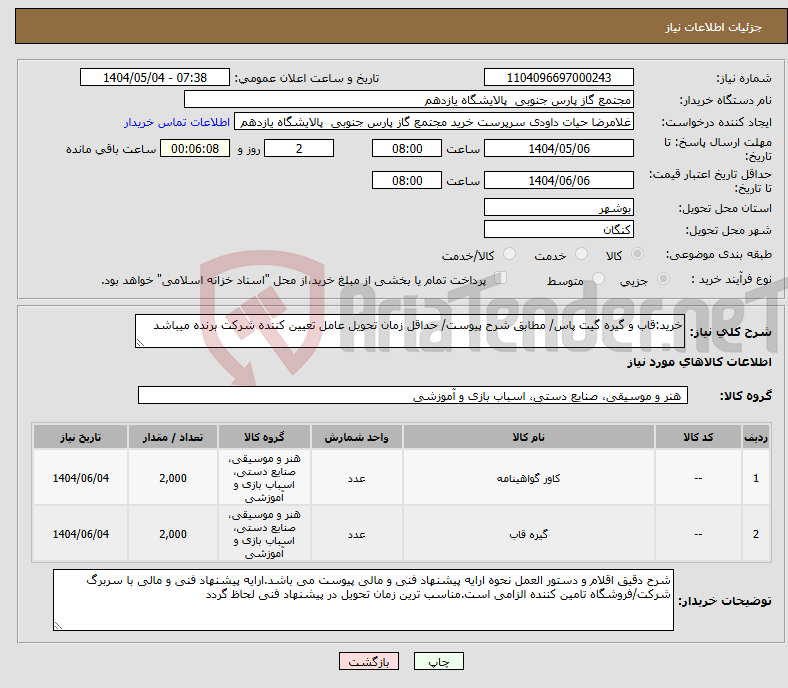Click the need date in کاور گواهینامه row
Screen dimensions: 788x688
(80, 478)
